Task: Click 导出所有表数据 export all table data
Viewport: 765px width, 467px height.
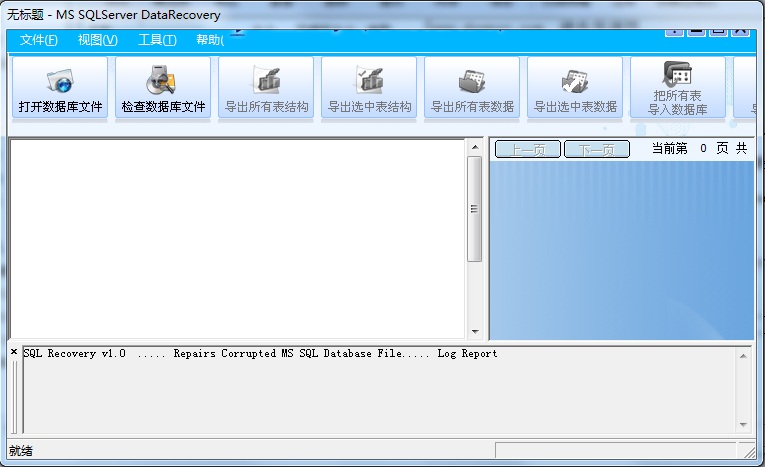Action: 472,87
